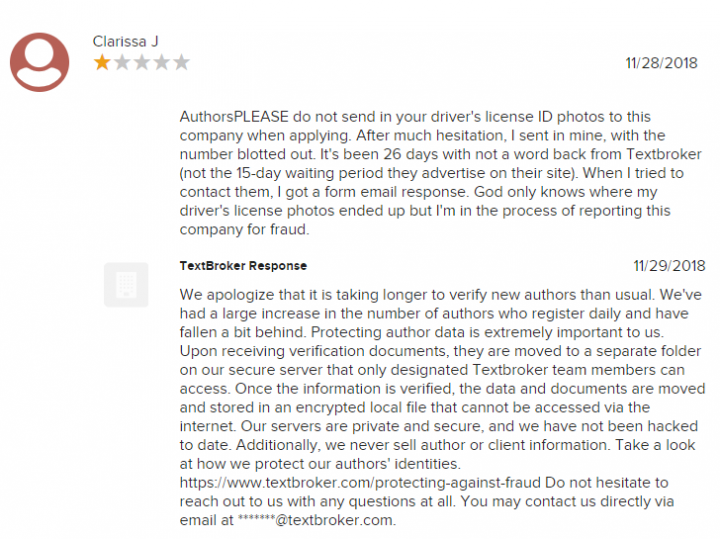Image resolution: width=720 pixels, height=539 pixels.
Task: Select the second star in rating
Action: [121, 63]
